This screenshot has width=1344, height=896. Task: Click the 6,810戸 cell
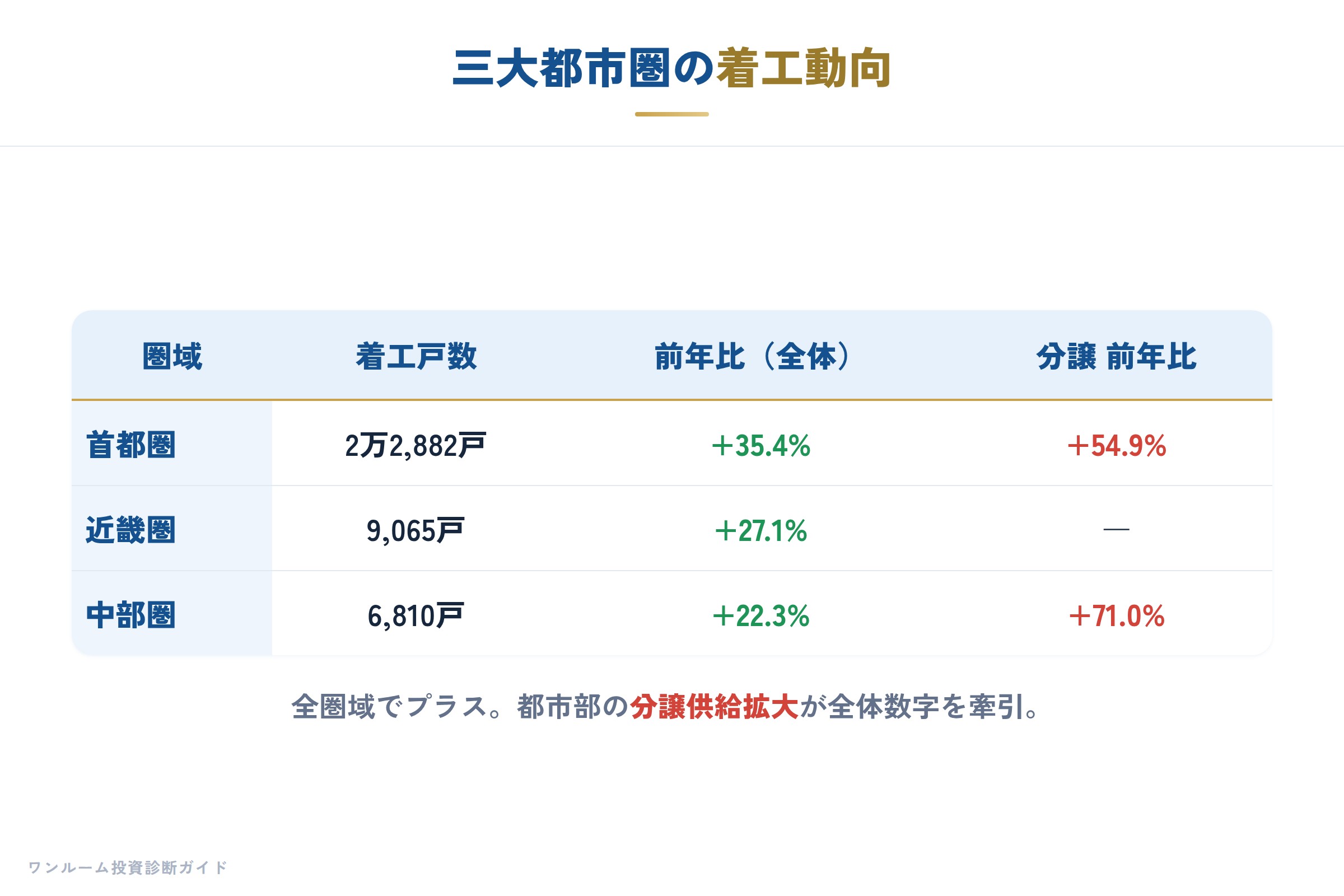tap(416, 616)
